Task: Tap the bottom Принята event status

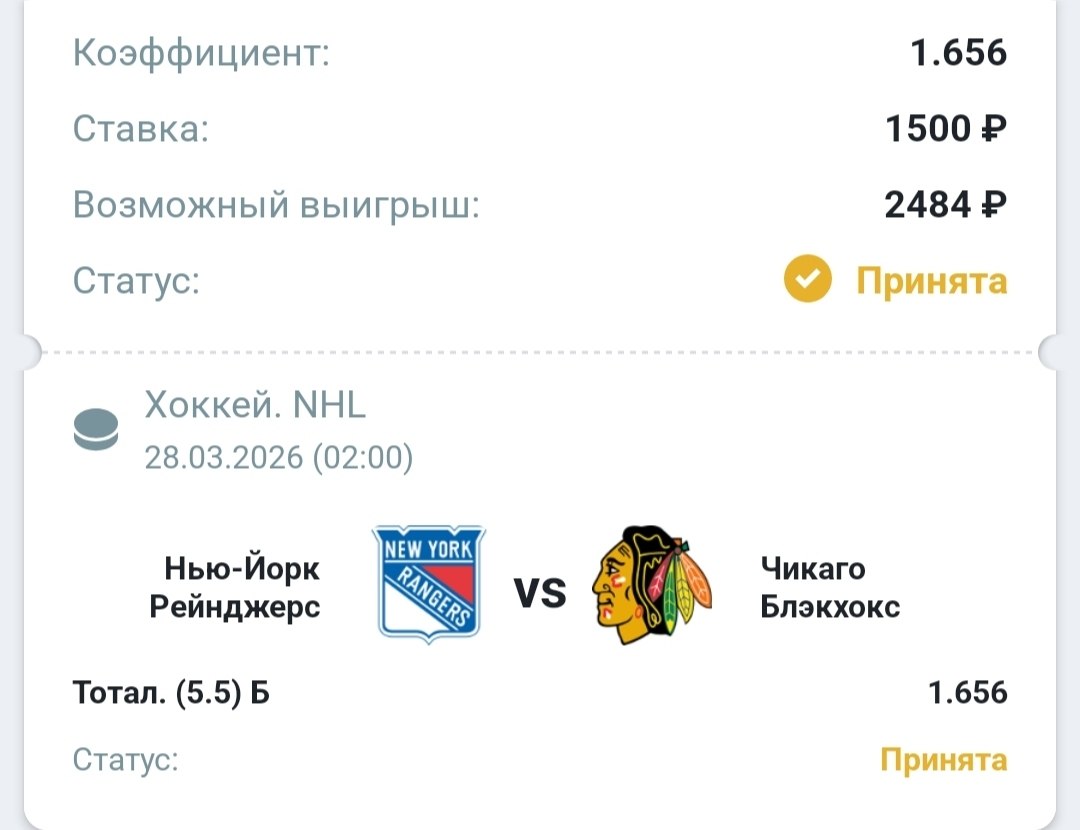Action: tap(943, 760)
